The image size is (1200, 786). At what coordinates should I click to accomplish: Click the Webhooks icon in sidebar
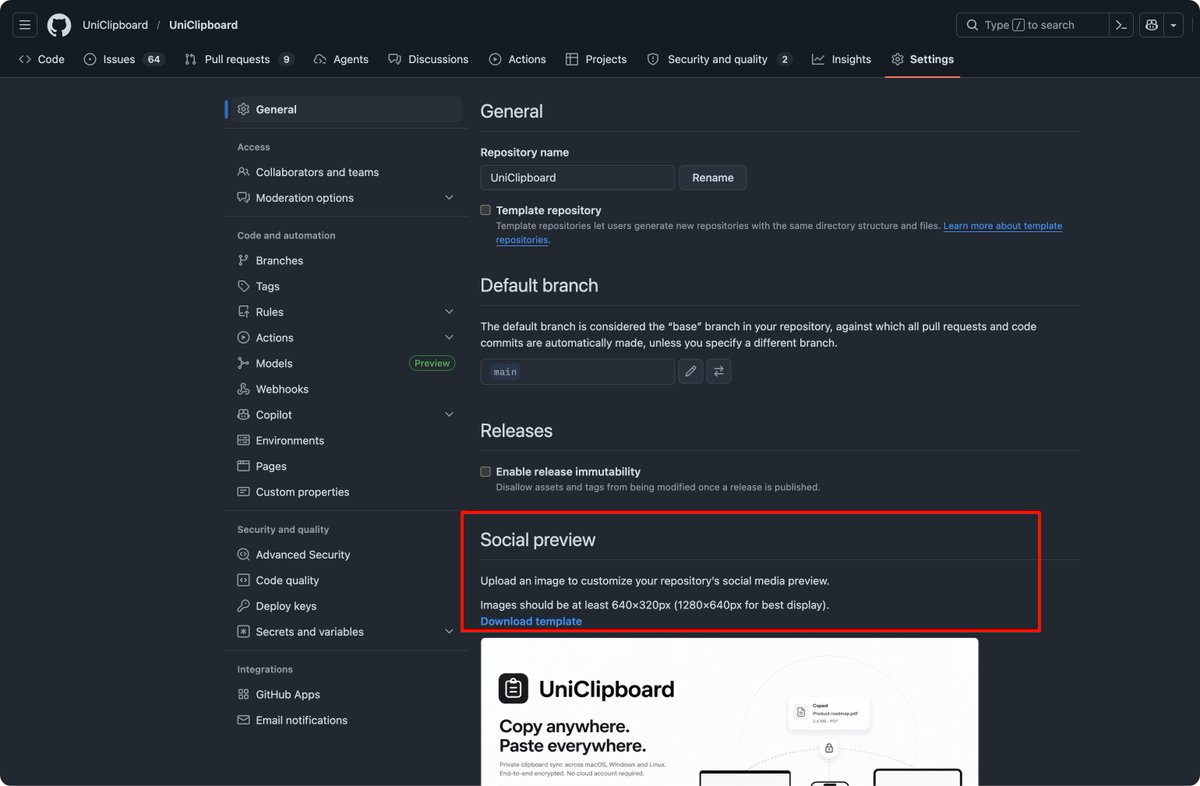point(243,389)
